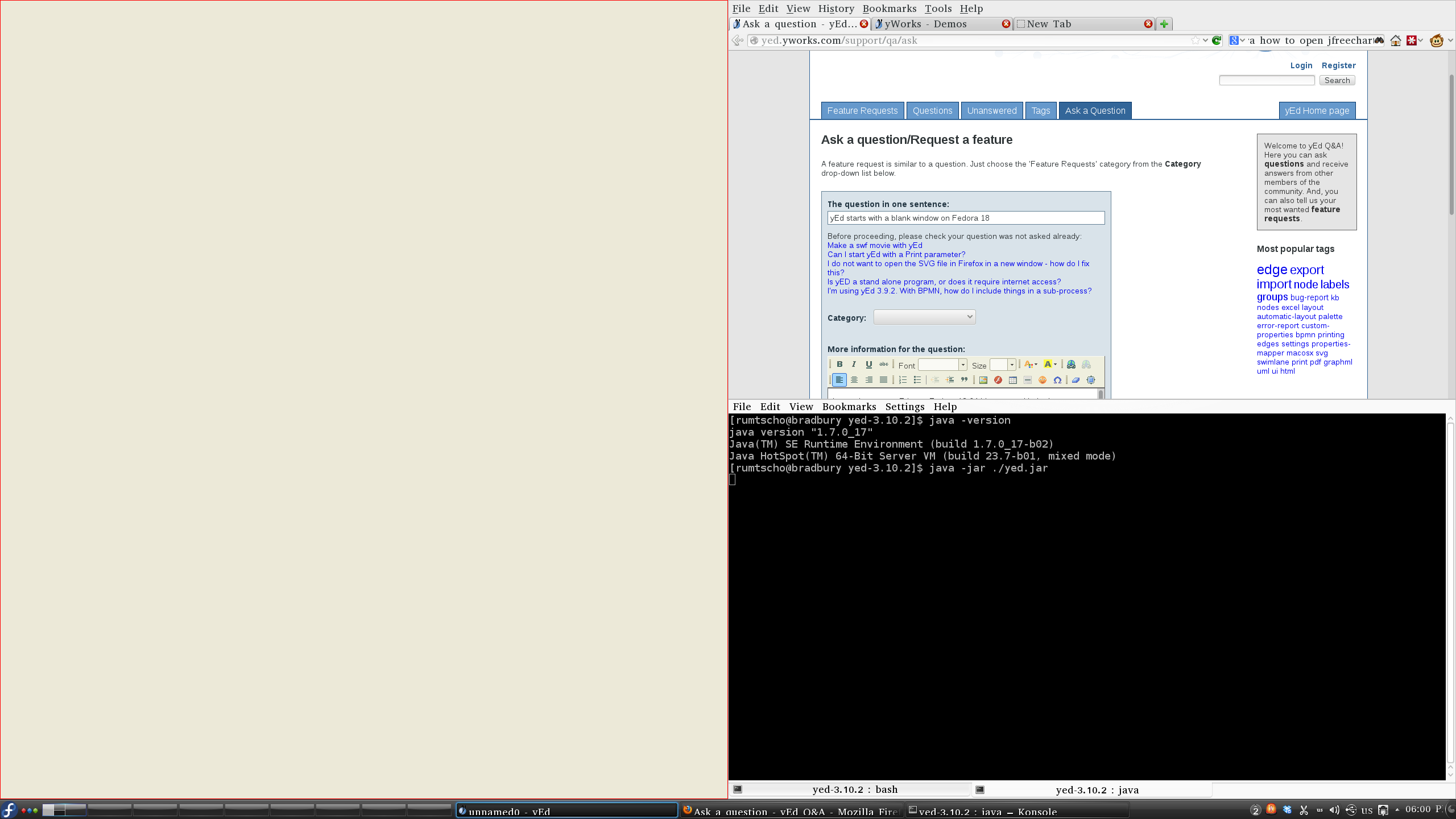This screenshot has width=1456, height=819.
Task: Open the Category dropdown
Action: (x=925, y=317)
